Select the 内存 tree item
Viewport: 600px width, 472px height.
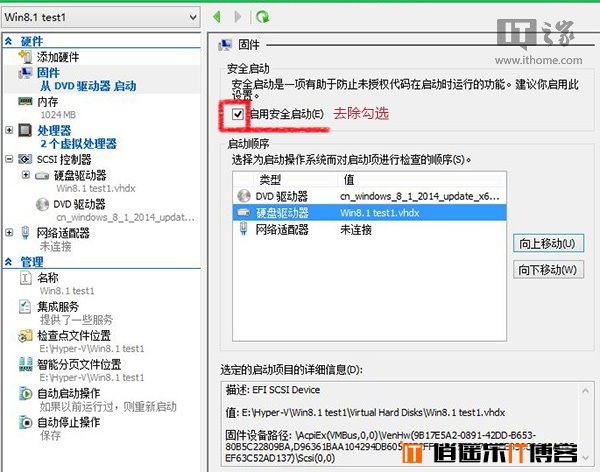click(x=47, y=102)
